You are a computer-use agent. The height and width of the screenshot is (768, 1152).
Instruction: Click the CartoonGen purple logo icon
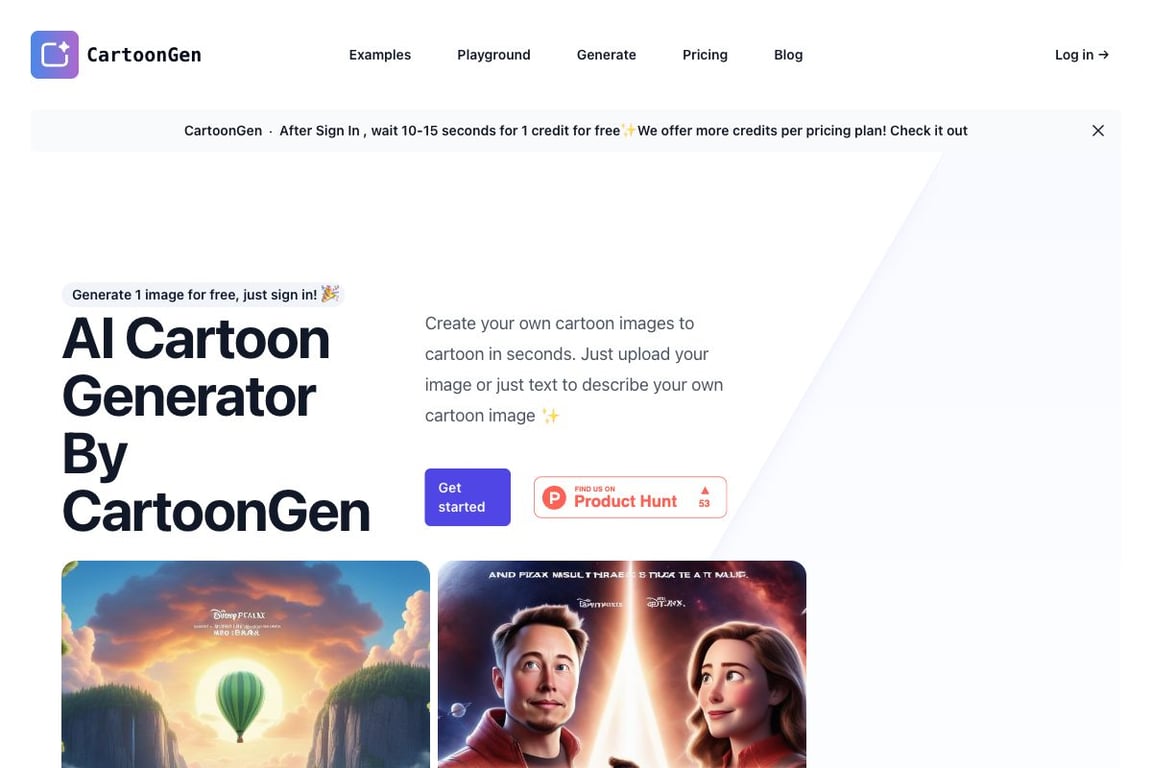54,54
